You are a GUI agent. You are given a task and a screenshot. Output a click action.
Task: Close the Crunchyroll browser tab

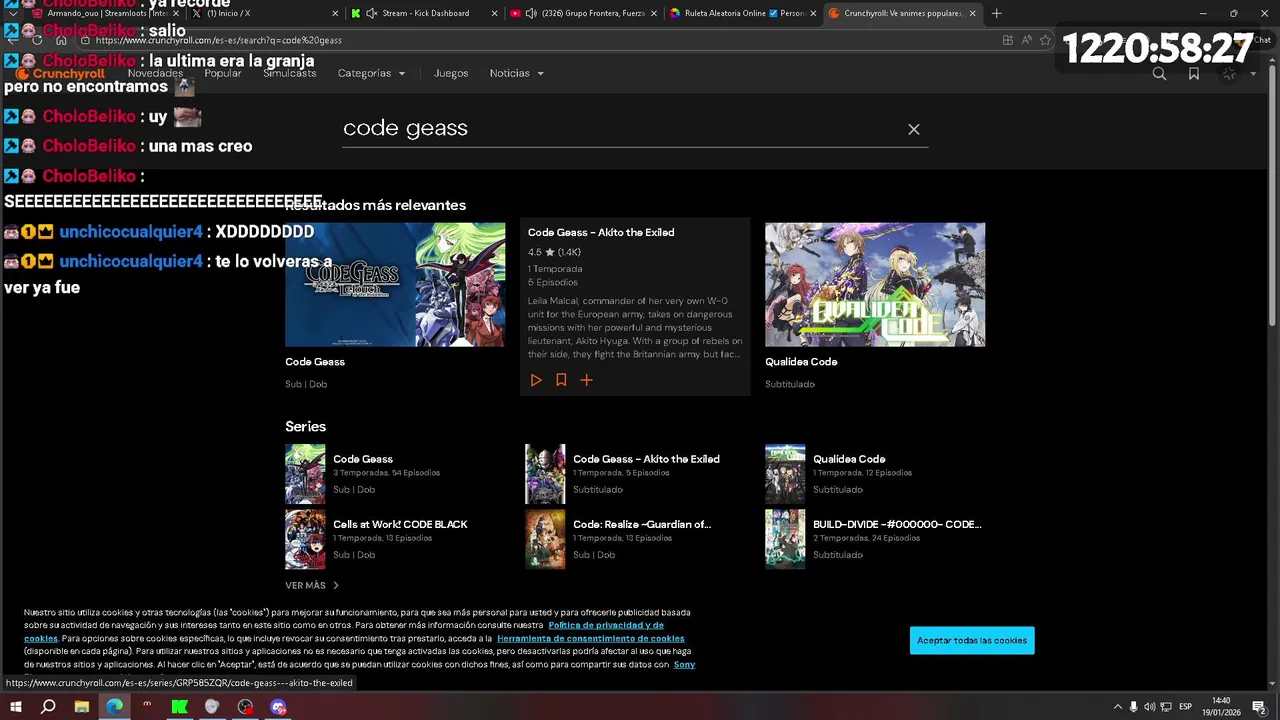tap(972, 13)
